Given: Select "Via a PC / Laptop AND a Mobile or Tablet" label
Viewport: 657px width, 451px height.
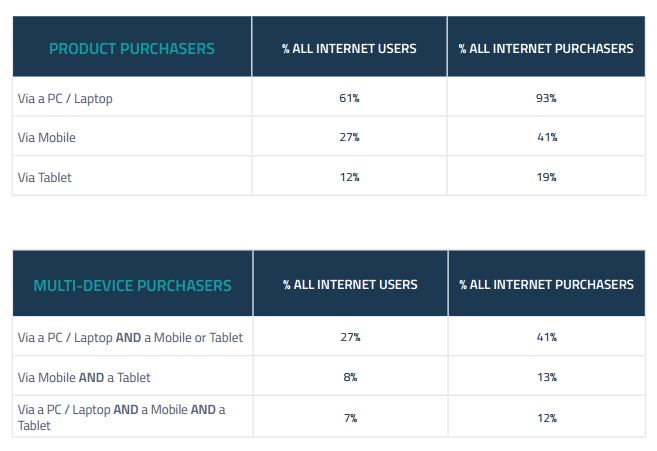Looking at the screenshot, I should [x=130, y=338].
